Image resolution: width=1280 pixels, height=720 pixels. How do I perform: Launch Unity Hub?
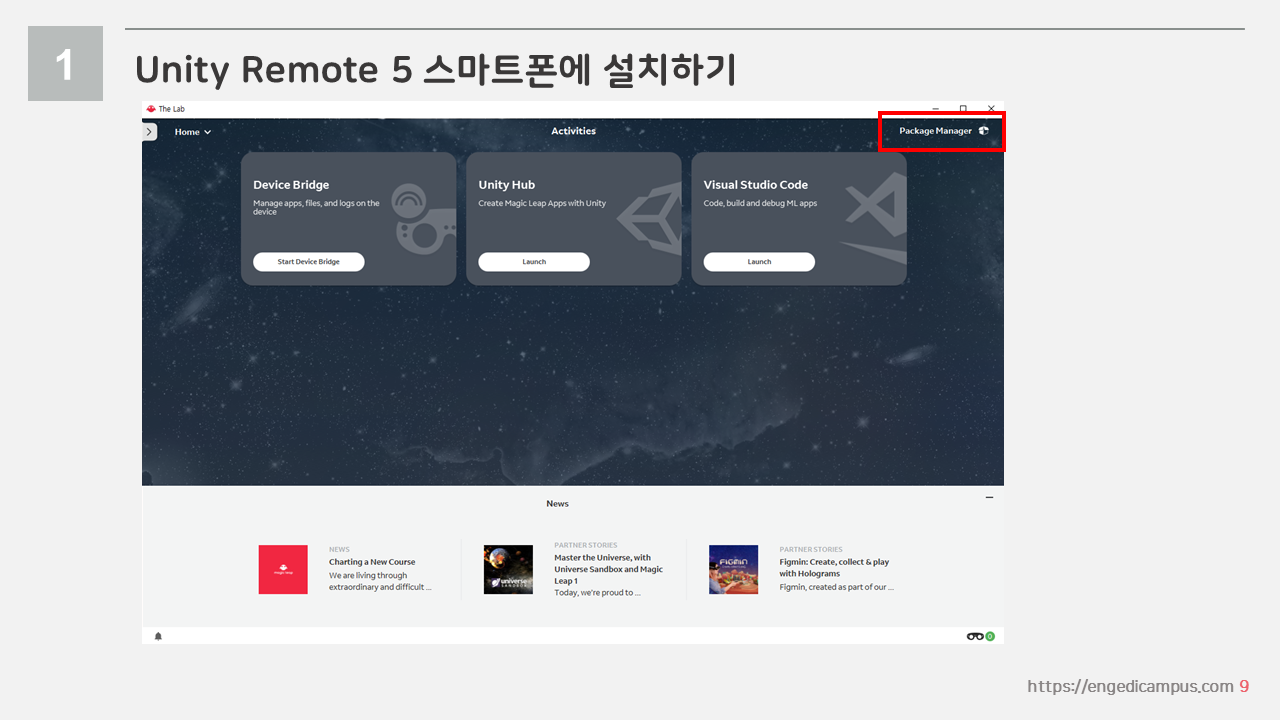click(x=534, y=262)
